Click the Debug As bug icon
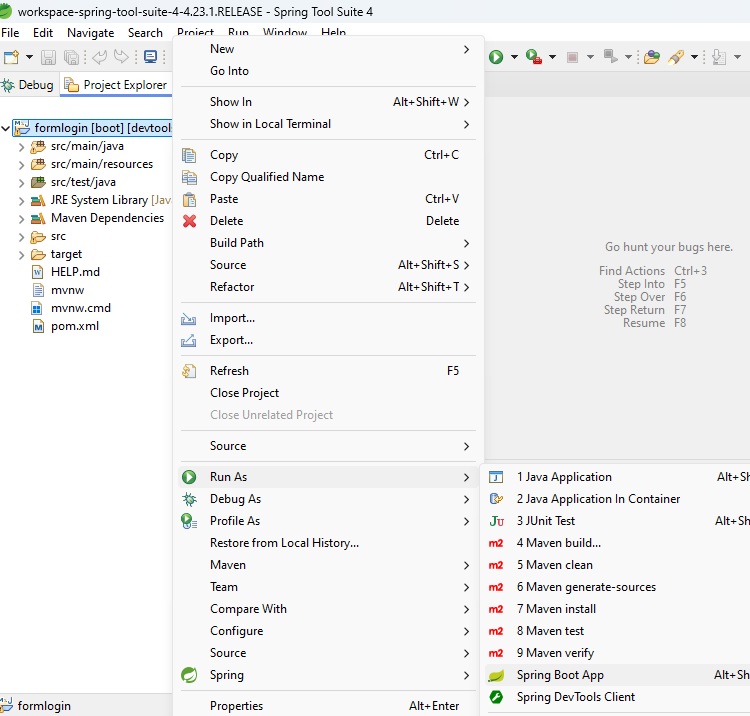The image size is (750, 716). [189, 499]
